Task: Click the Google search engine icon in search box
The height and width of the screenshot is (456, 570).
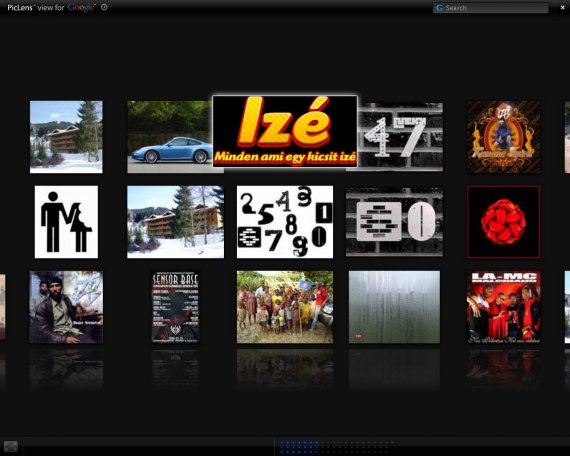Action: click(x=439, y=8)
